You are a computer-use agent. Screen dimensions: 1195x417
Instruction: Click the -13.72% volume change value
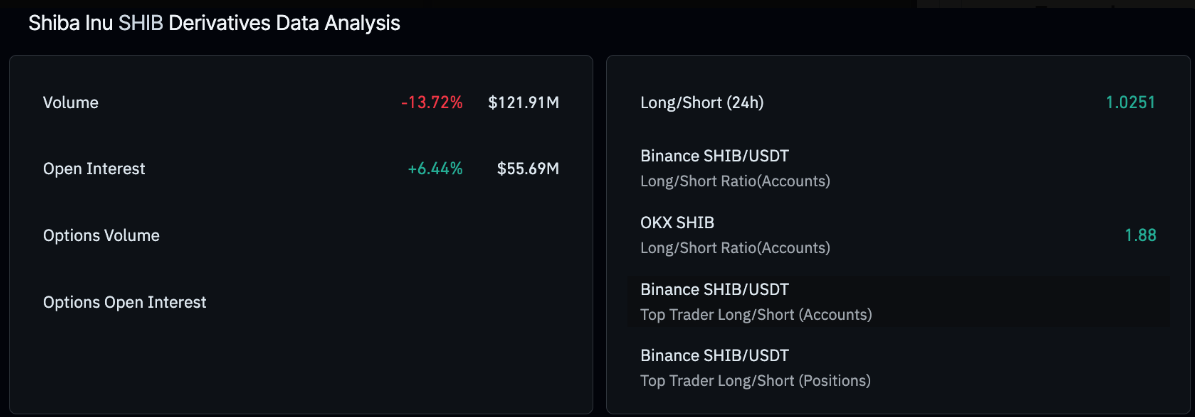point(432,102)
